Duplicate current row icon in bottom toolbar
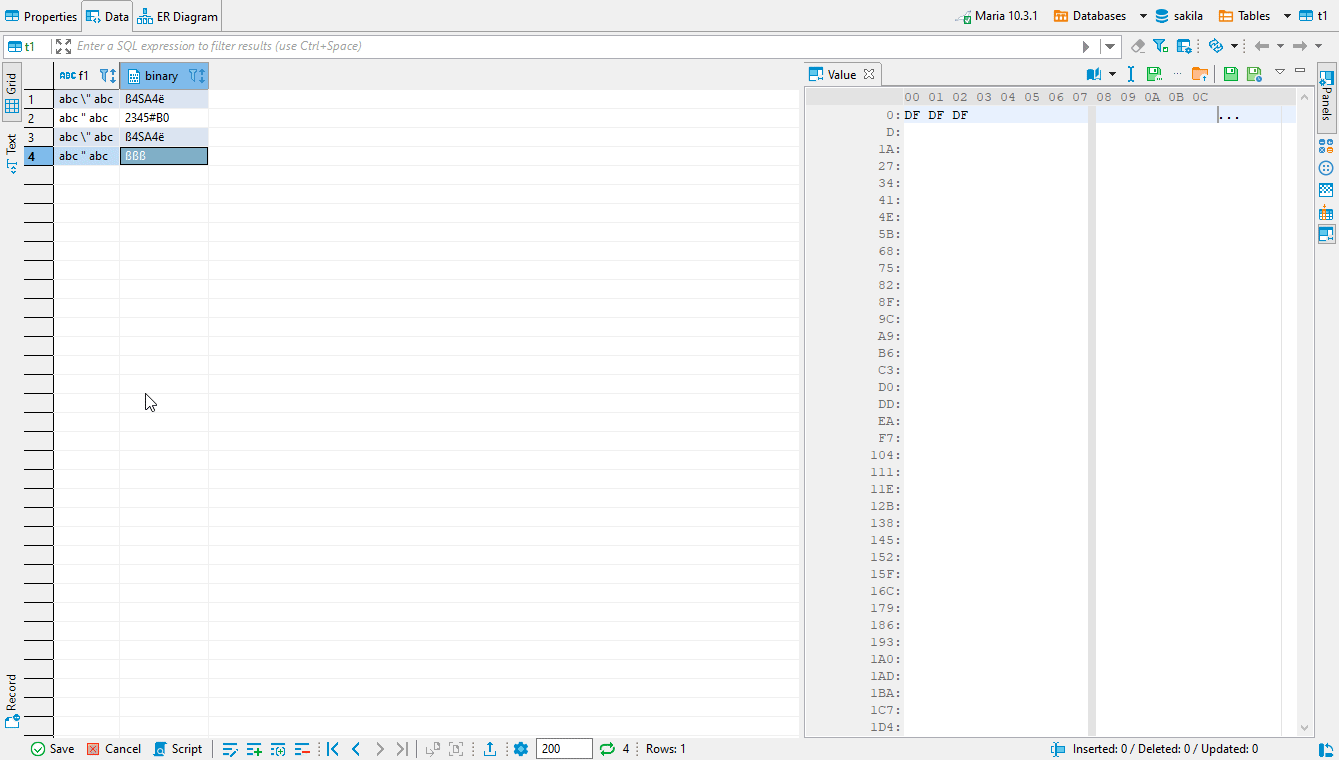The image size is (1339, 760). click(x=278, y=749)
